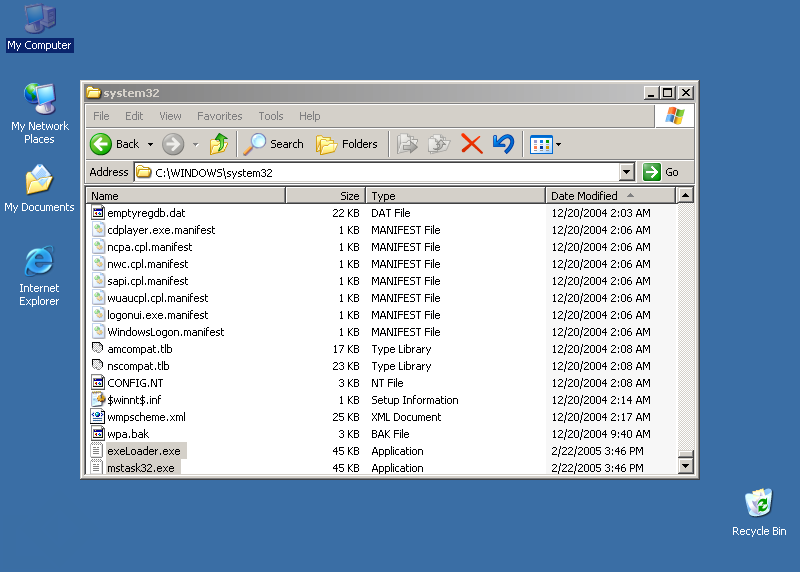Sort by the Date Modified column header
Screen dimensions: 800x572
tap(611, 196)
